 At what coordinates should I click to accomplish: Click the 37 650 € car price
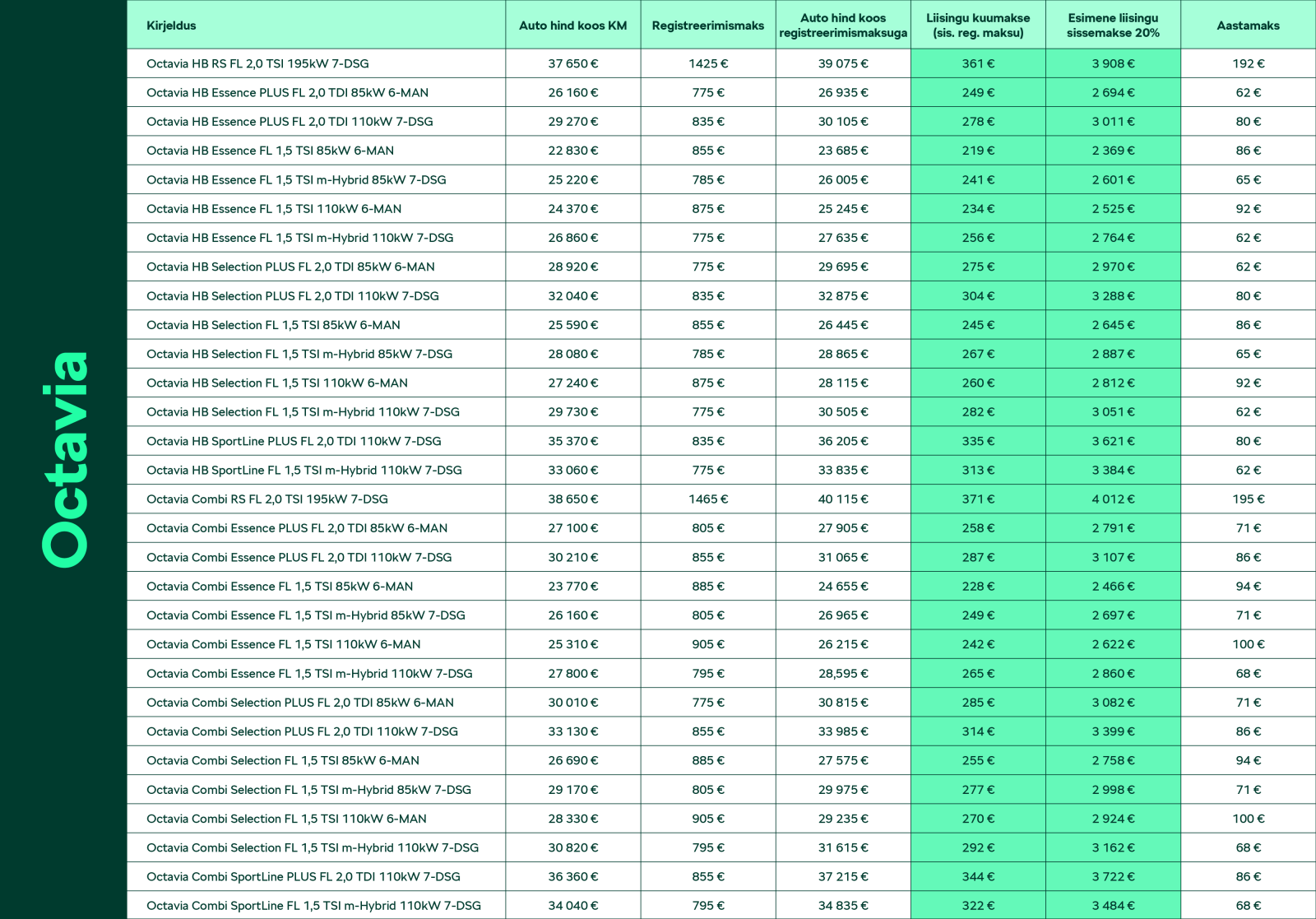[x=572, y=63]
